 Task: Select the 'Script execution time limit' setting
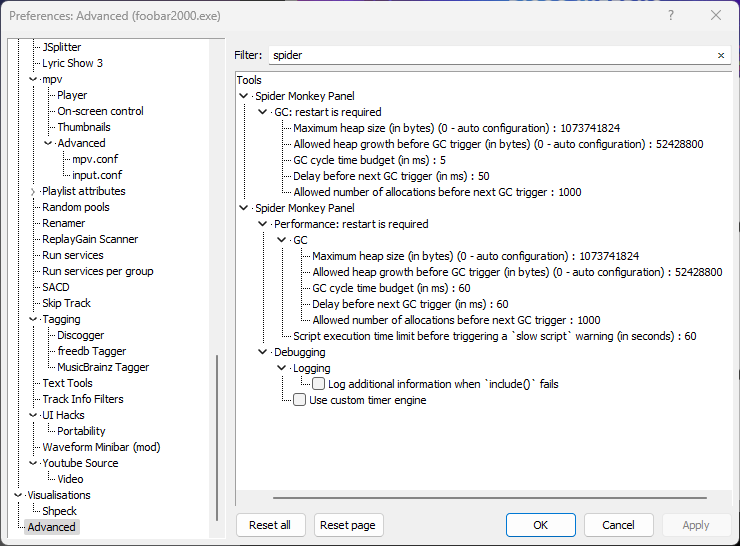tap(495, 336)
